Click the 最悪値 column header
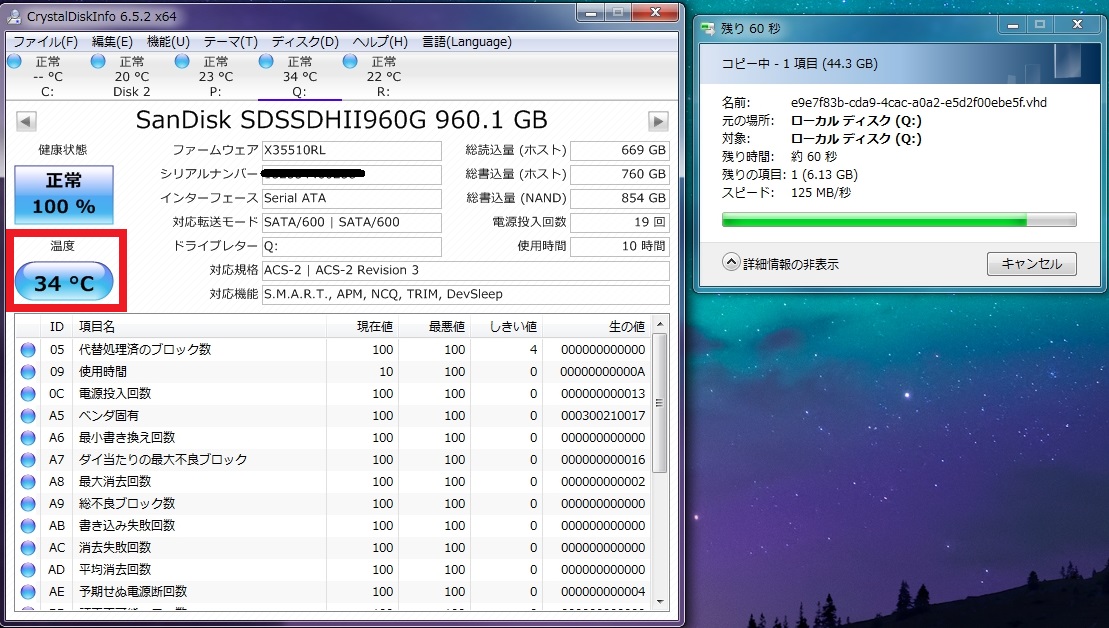Viewport: 1109px width, 628px height. (434, 326)
